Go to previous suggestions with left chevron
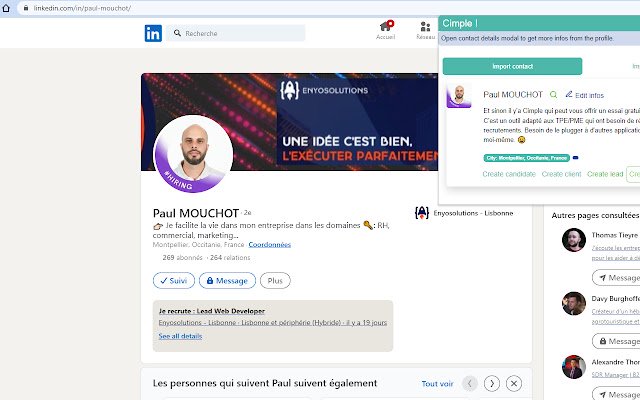 tap(470, 384)
